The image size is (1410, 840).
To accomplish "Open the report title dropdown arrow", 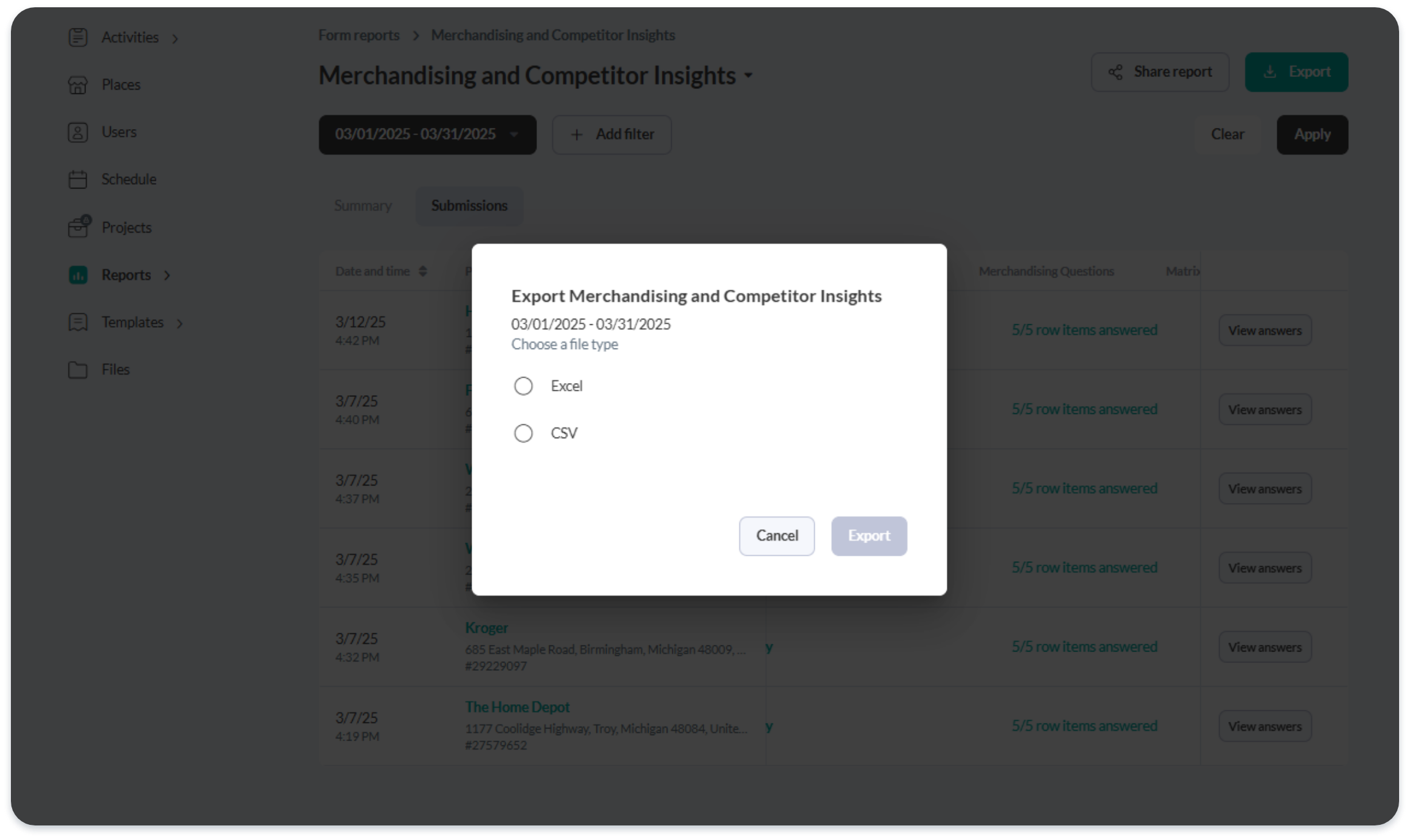I will click(748, 76).
